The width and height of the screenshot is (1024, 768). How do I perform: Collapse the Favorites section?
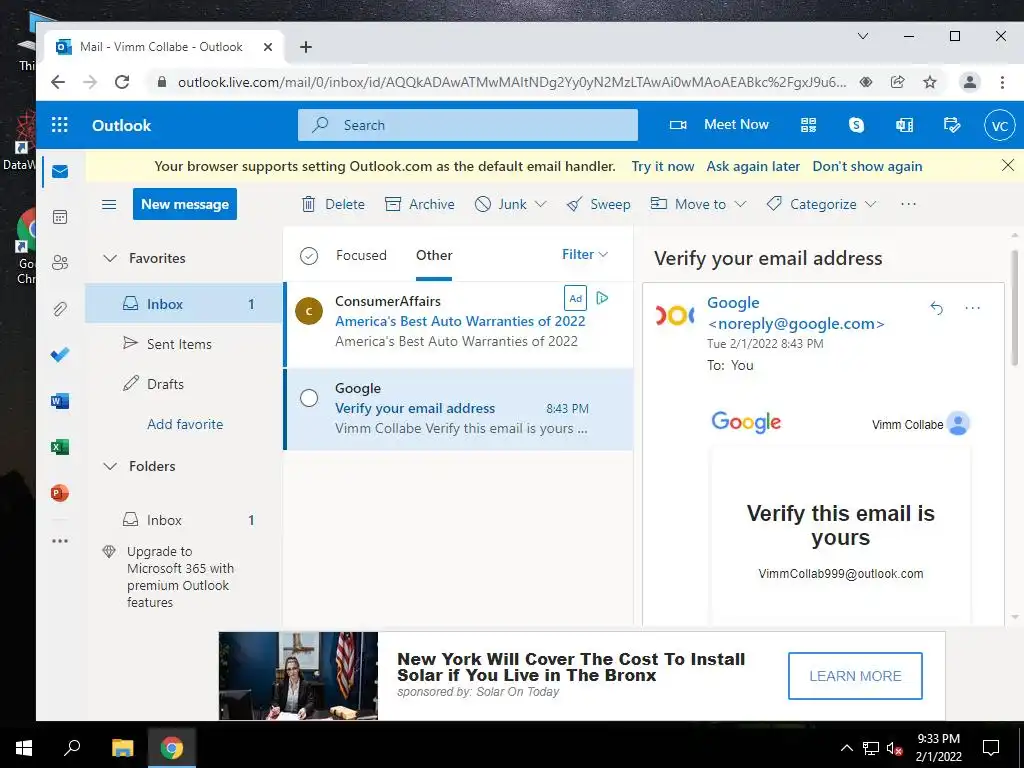tap(110, 259)
